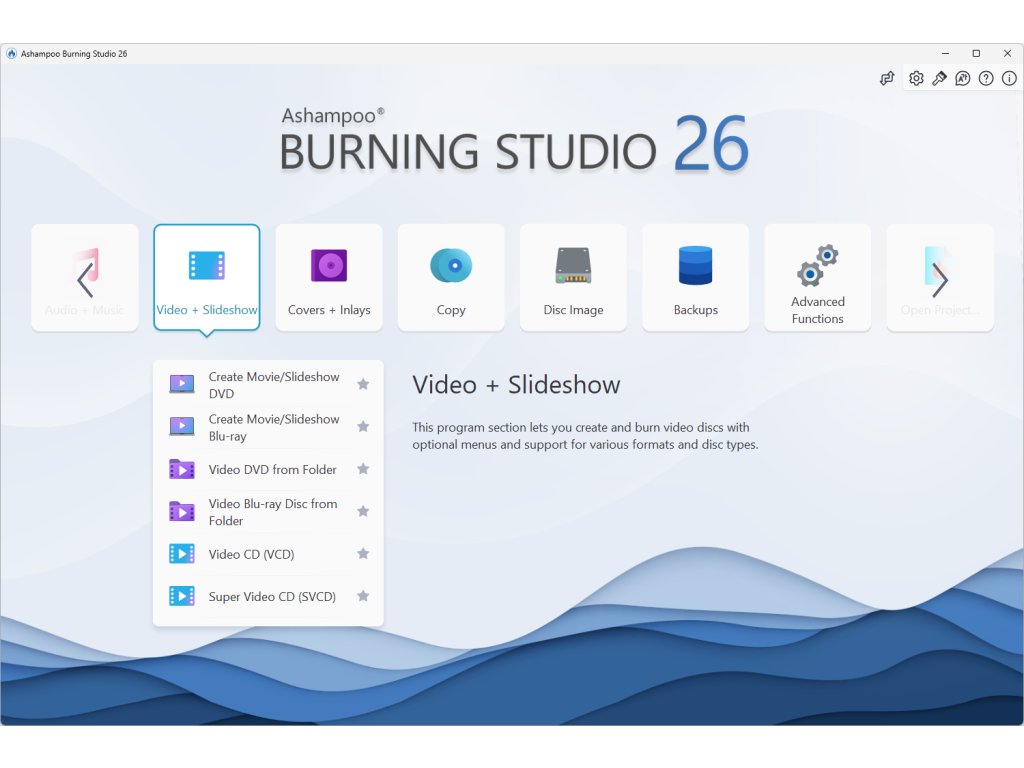The image size is (1024, 768).
Task: Select the Copy disc category
Action: [x=451, y=278]
